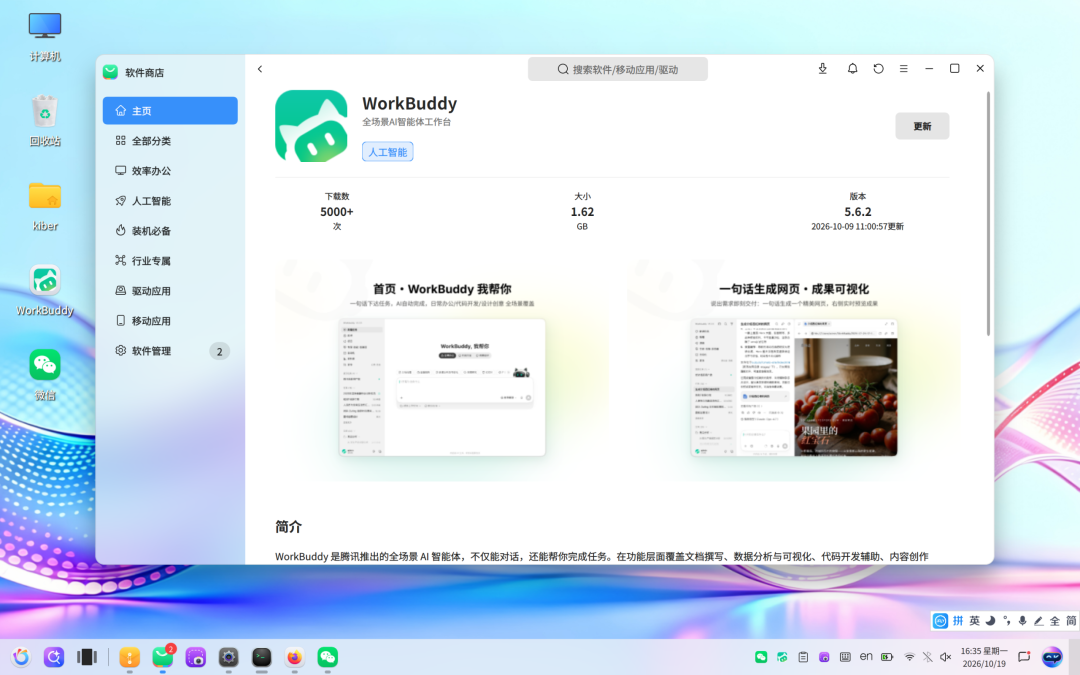Toggle Bluetooth from the system tray
Screen dimensions: 1080x675
click(x=928, y=657)
